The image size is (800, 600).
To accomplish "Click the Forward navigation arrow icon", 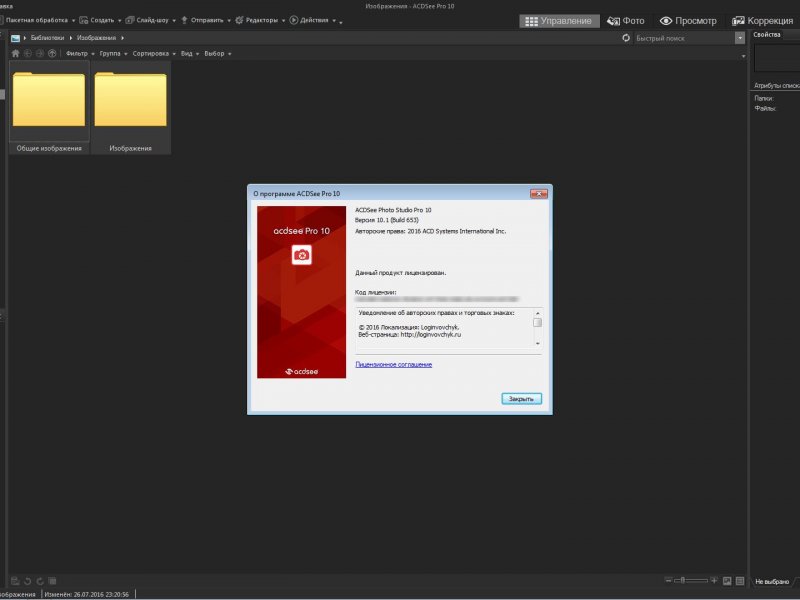I will 40,54.
